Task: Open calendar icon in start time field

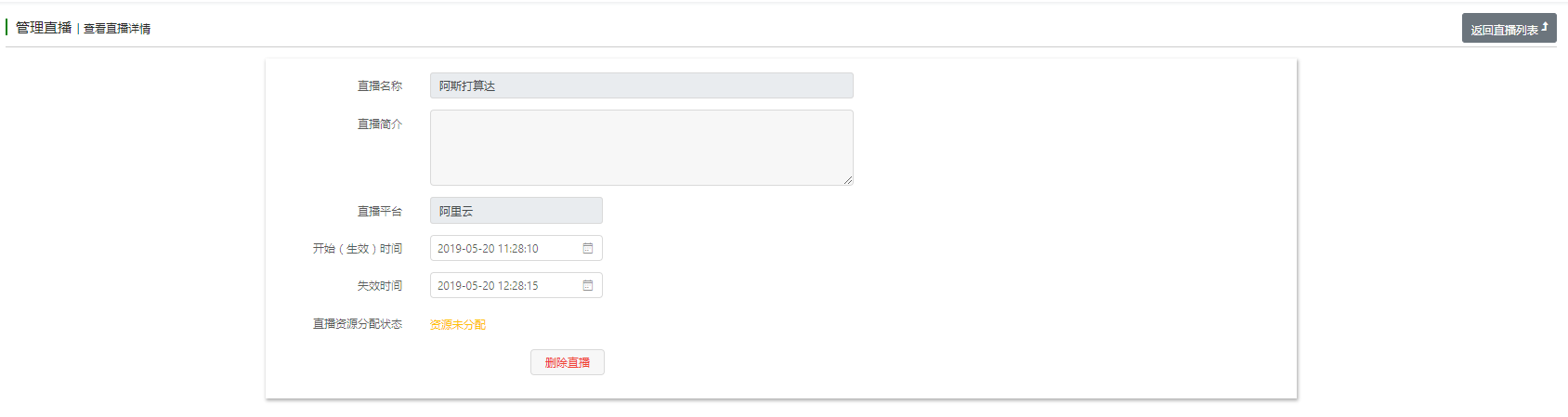Action: tap(588, 248)
